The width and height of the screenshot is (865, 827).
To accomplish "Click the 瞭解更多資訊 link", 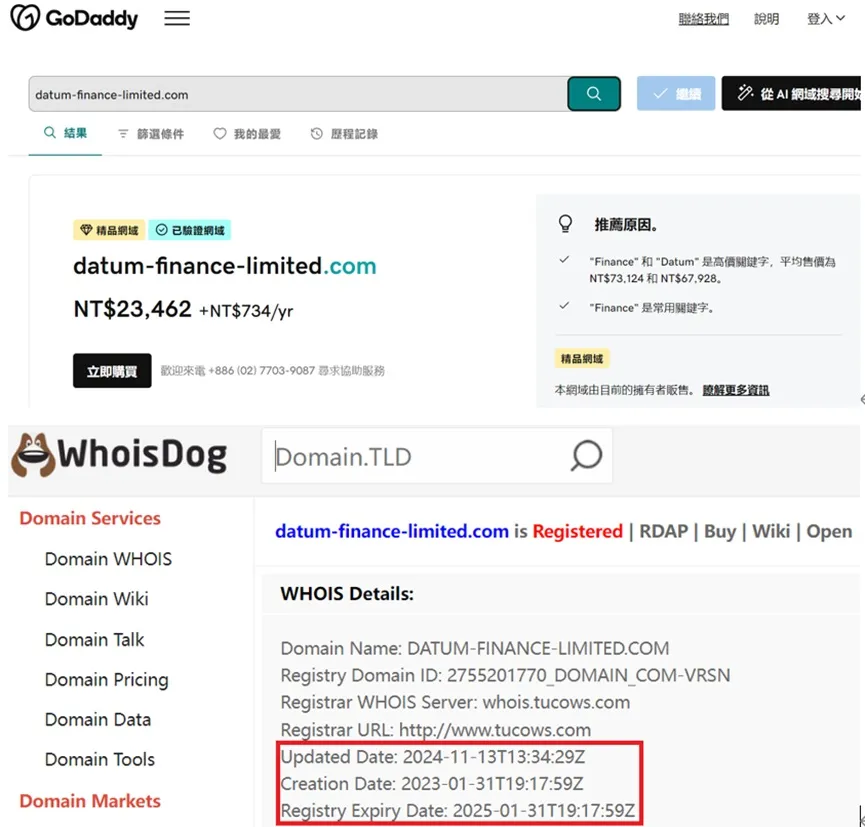I will pos(736,390).
